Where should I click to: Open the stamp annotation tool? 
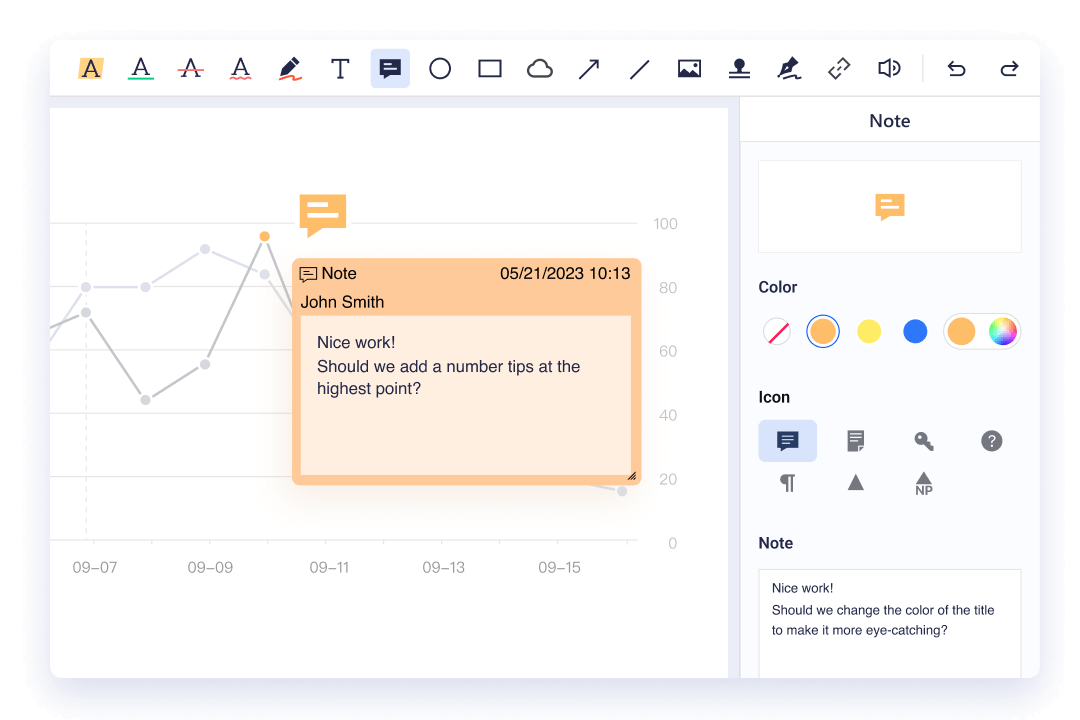click(739, 69)
